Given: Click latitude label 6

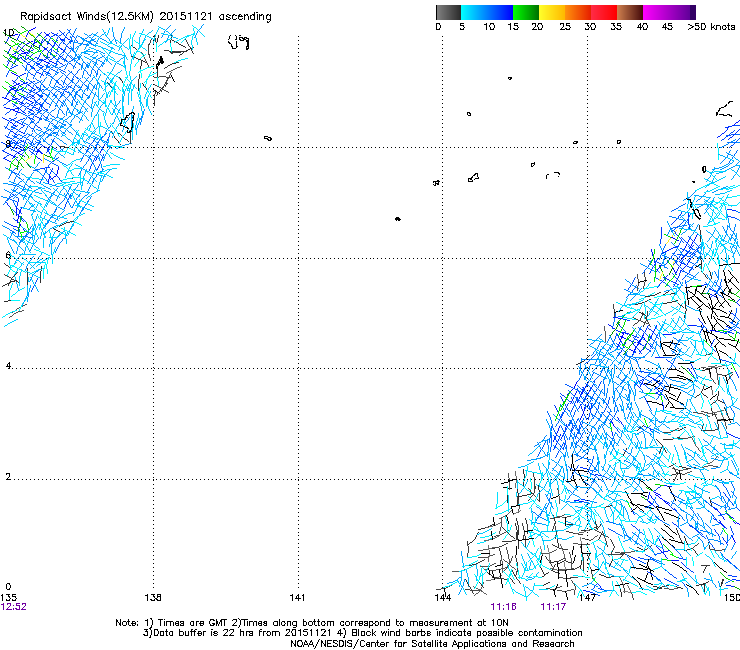Looking at the screenshot, I should [8, 255].
